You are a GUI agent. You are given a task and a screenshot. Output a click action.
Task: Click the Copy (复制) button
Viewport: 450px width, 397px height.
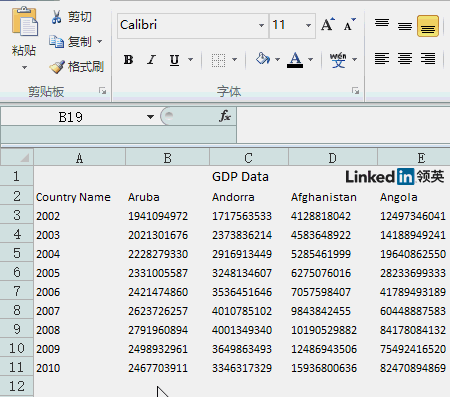[x=71, y=41]
